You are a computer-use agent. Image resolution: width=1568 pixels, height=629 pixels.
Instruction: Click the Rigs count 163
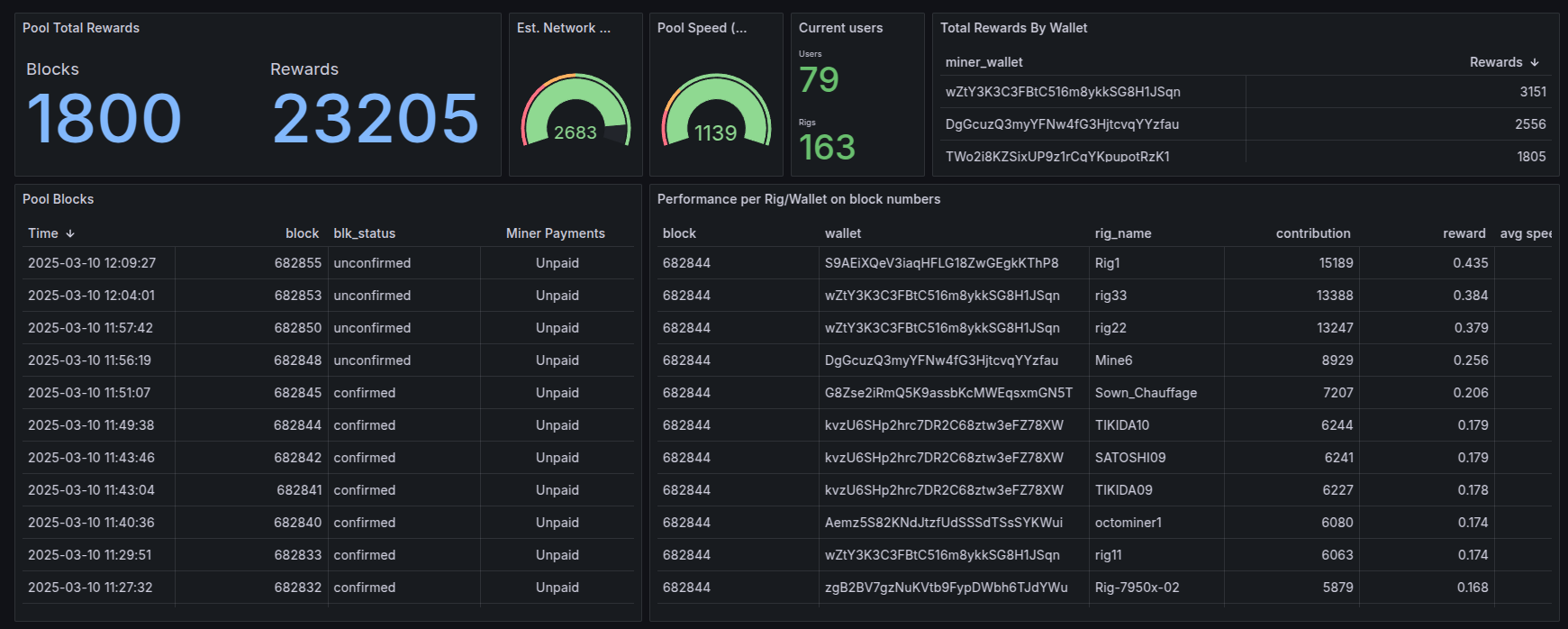tap(827, 148)
